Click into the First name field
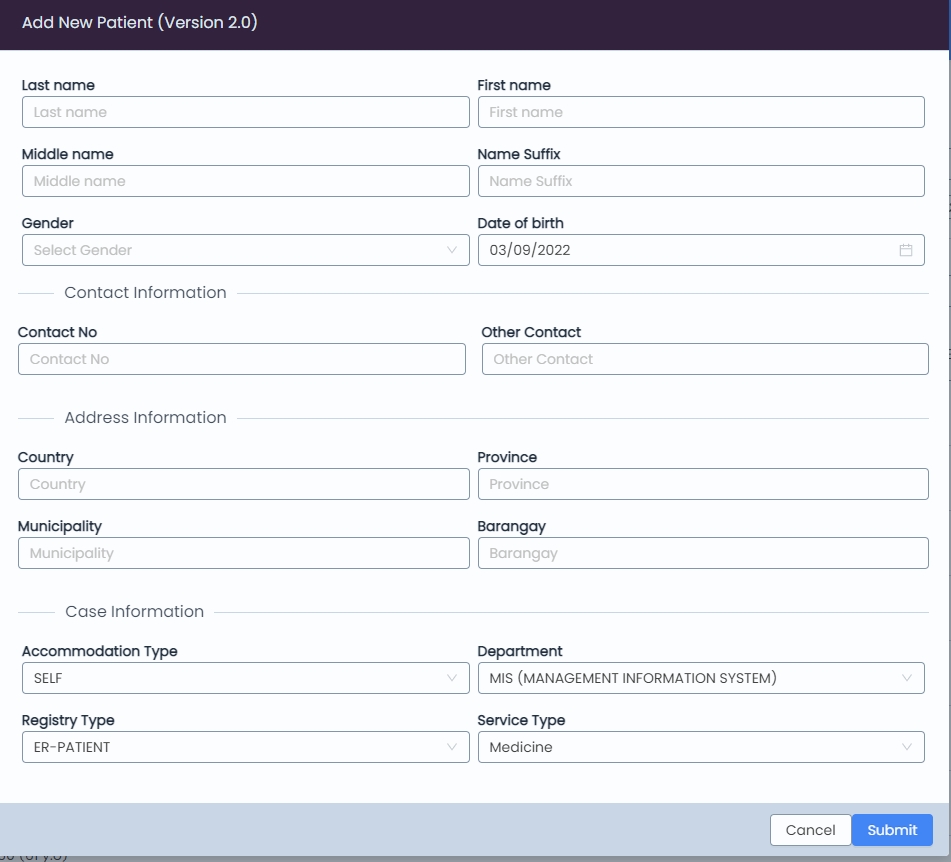951x862 pixels. tap(700, 112)
